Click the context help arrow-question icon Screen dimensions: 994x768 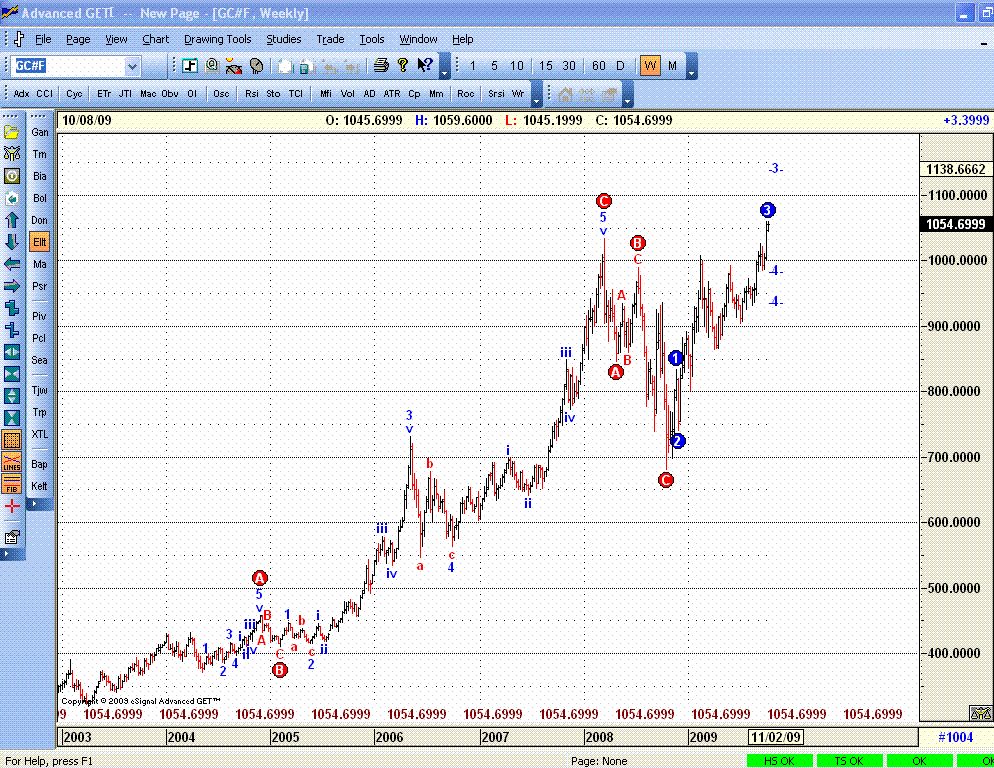click(x=425, y=65)
